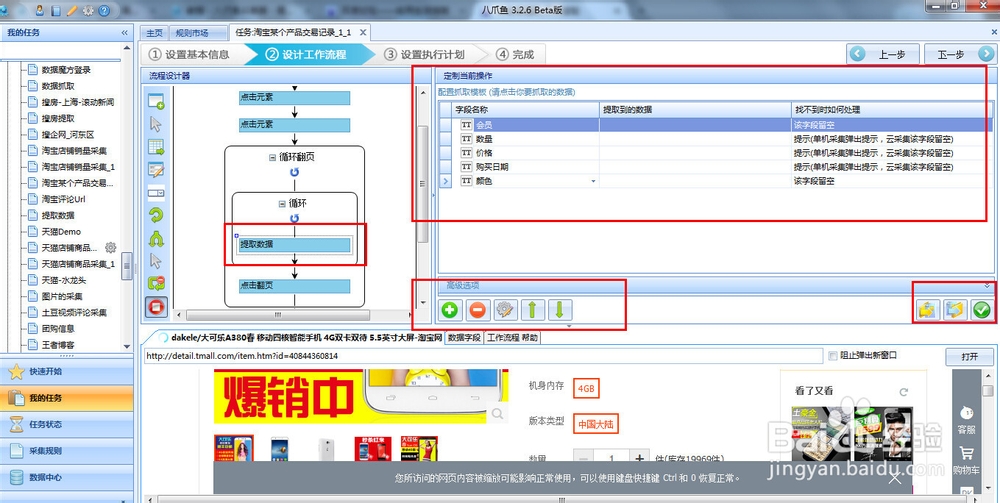1000x503 pixels.
Task: Click flow designer vertical scrollbar down arrow
Action: [422, 302]
